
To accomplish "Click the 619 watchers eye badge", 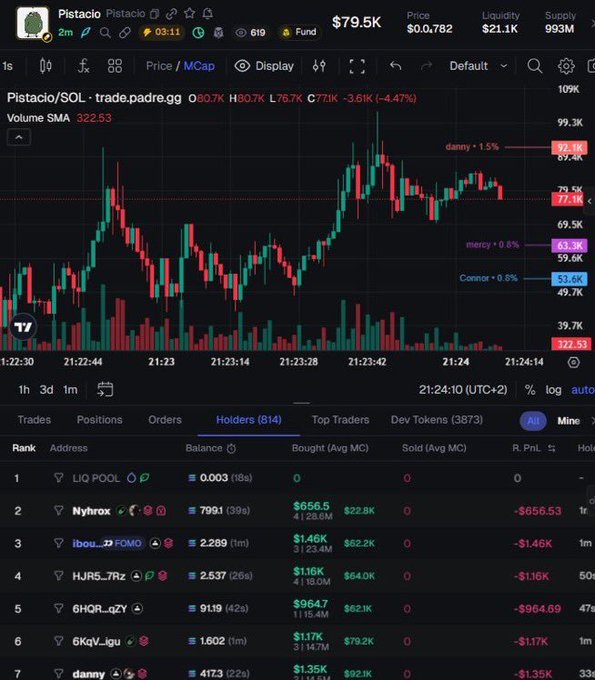I will tap(250, 33).
